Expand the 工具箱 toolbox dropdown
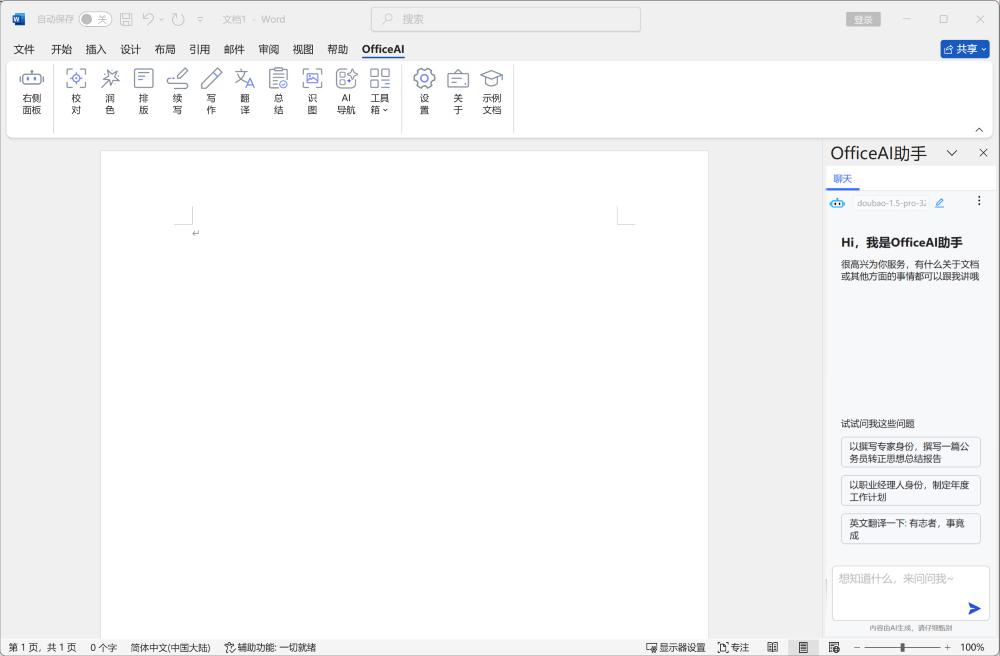This screenshot has height=656, width=1000. [x=380, y=91]
